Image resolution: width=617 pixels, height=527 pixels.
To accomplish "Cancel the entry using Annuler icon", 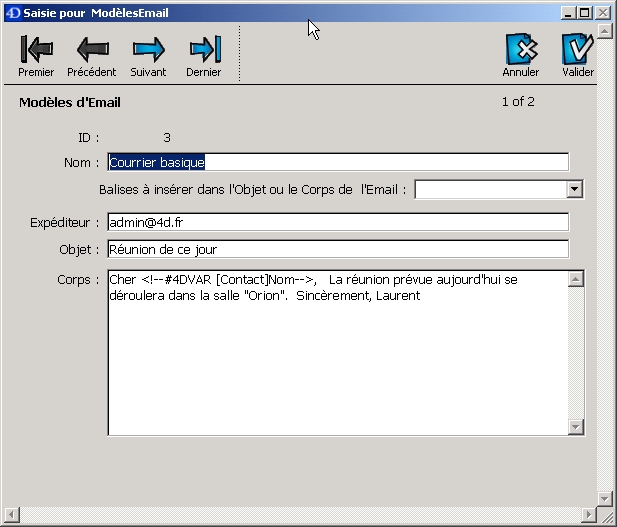I will (x=521, y=50).
